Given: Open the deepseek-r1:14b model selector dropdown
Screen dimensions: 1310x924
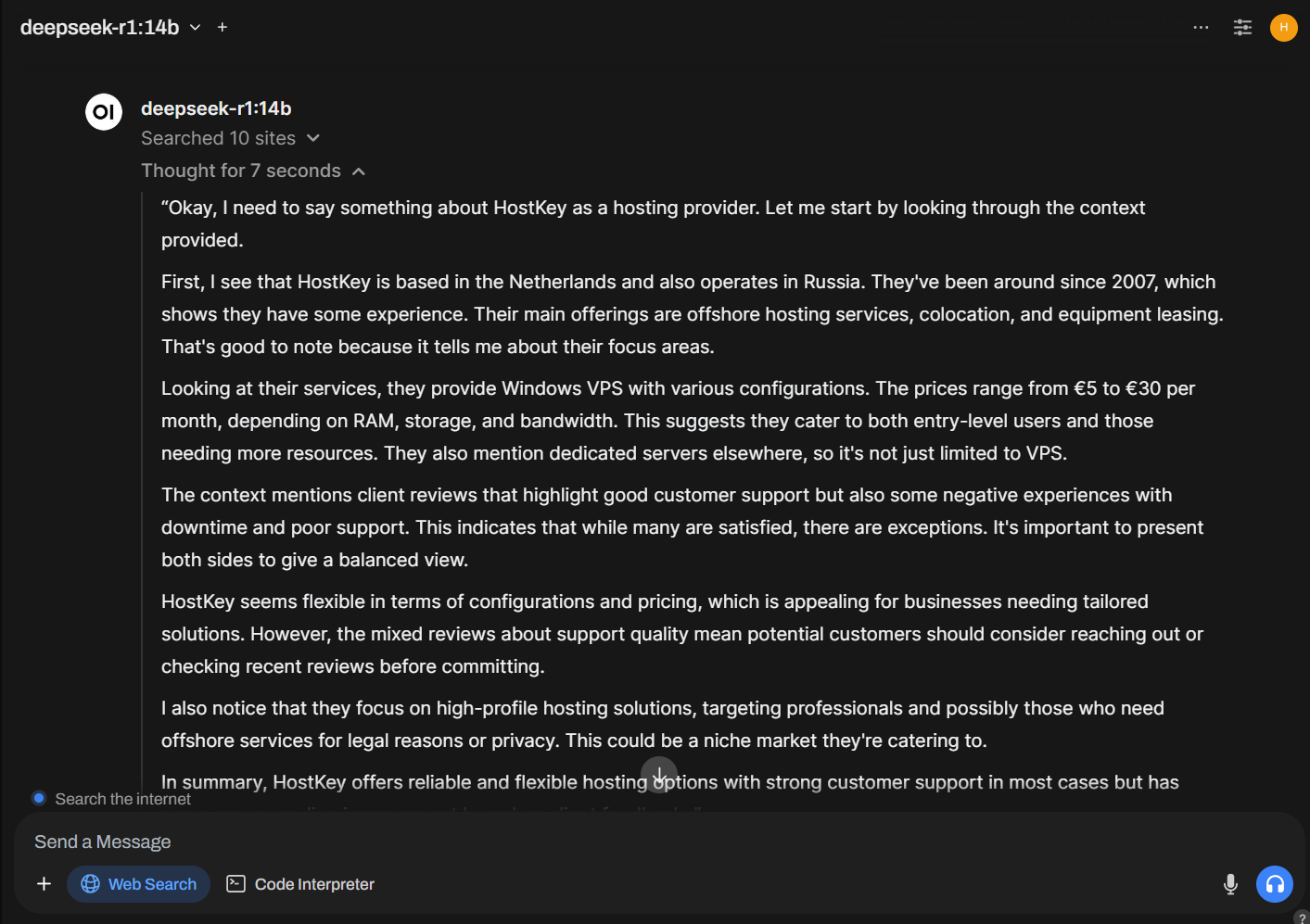Looking at the screenshot, I should coord(110,28).
